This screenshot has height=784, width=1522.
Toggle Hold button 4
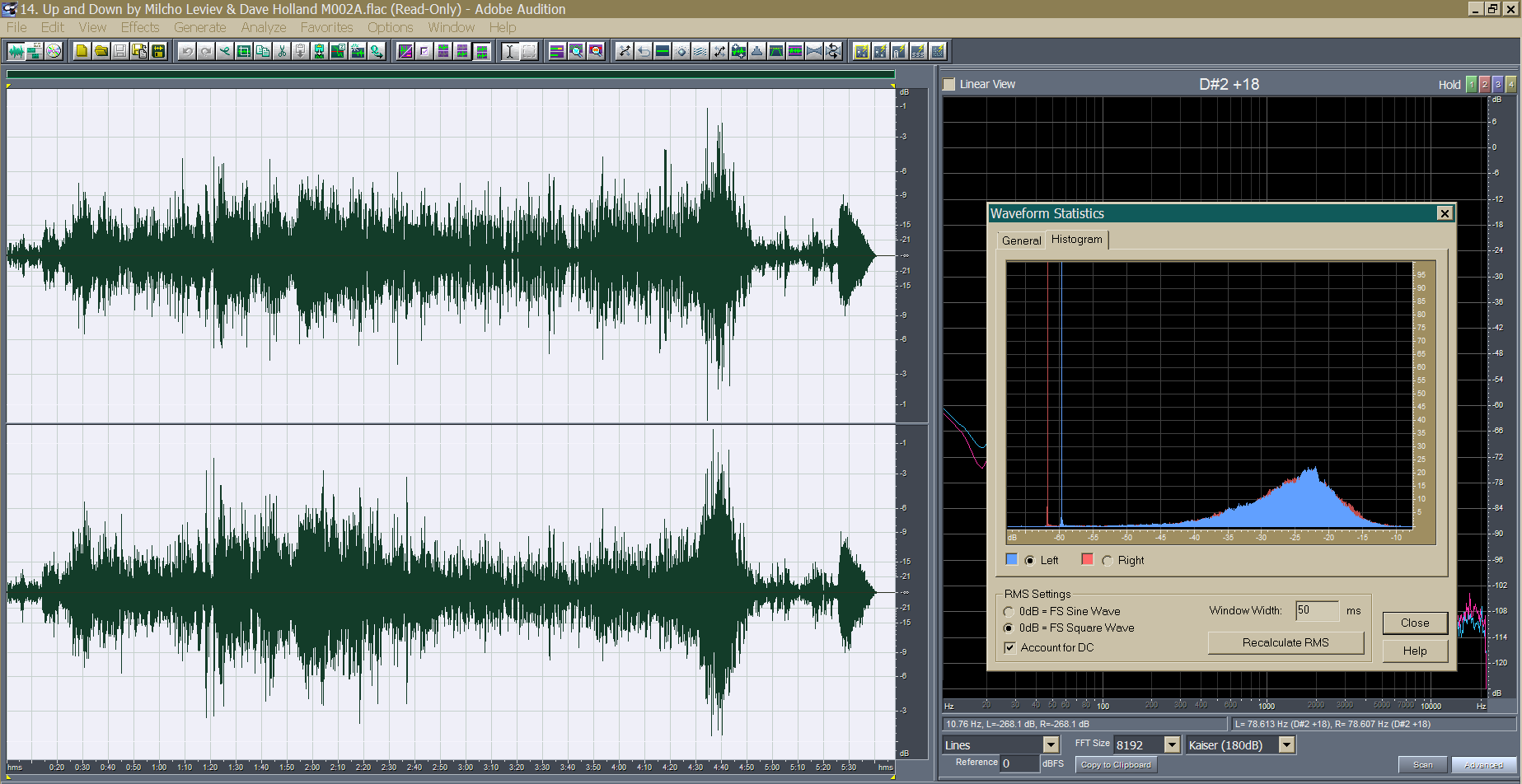(1511, 84)
